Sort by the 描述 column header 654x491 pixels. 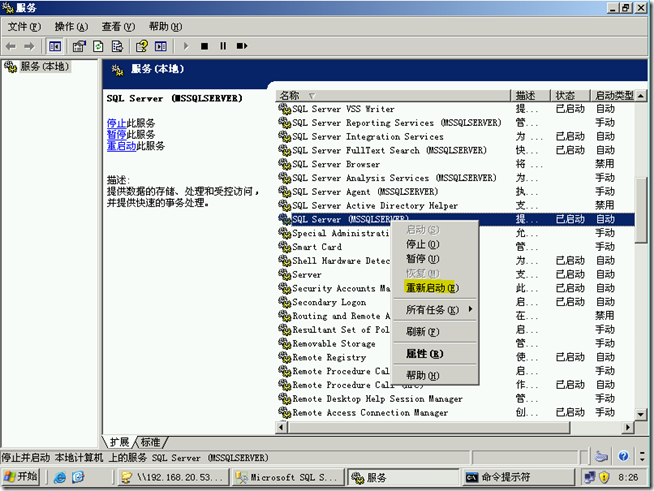pyautogui.click(x=531, y=96)
